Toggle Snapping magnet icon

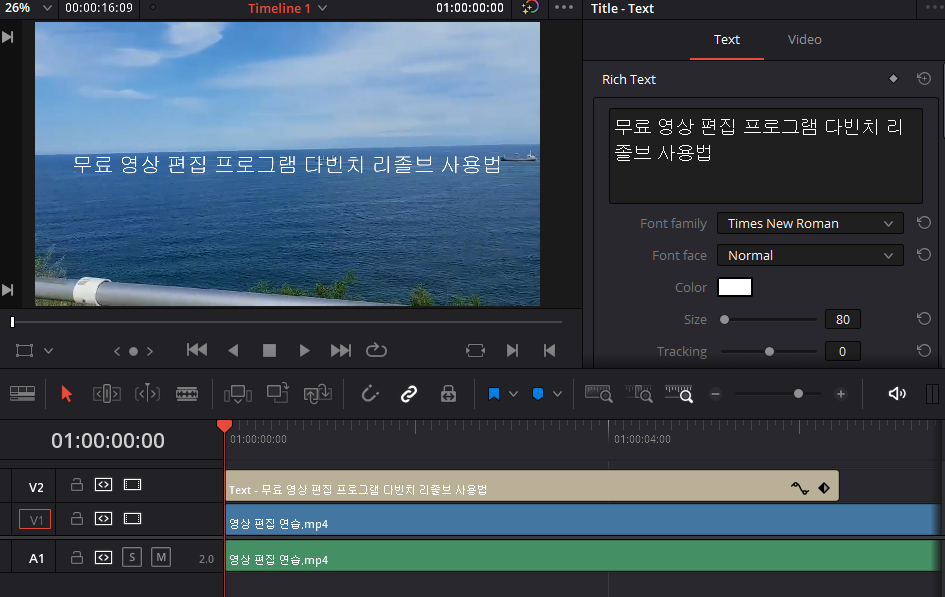(x=369, y=394)
